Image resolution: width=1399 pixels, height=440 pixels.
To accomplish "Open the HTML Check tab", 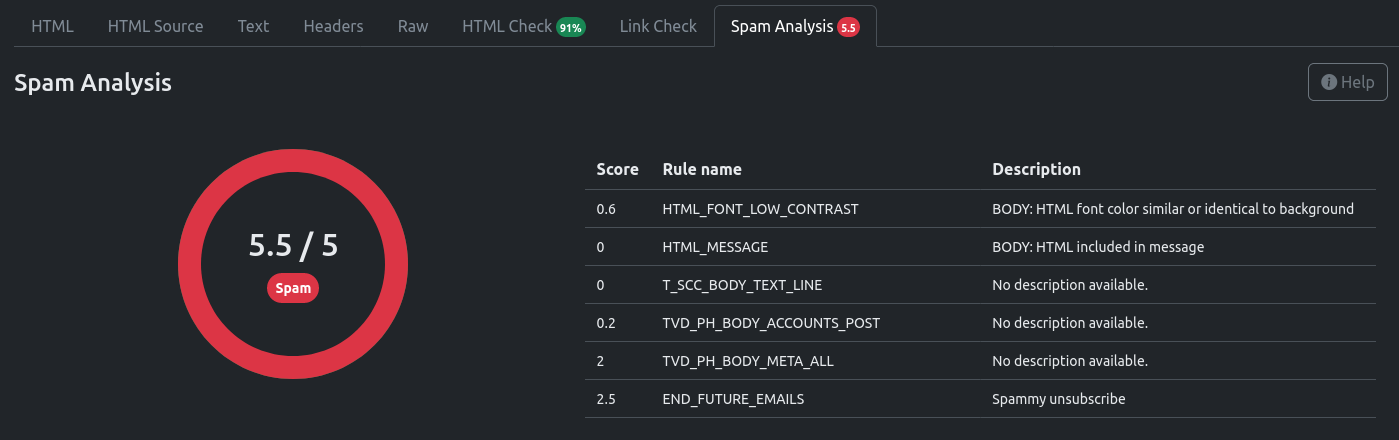I will tap(524, 26).
